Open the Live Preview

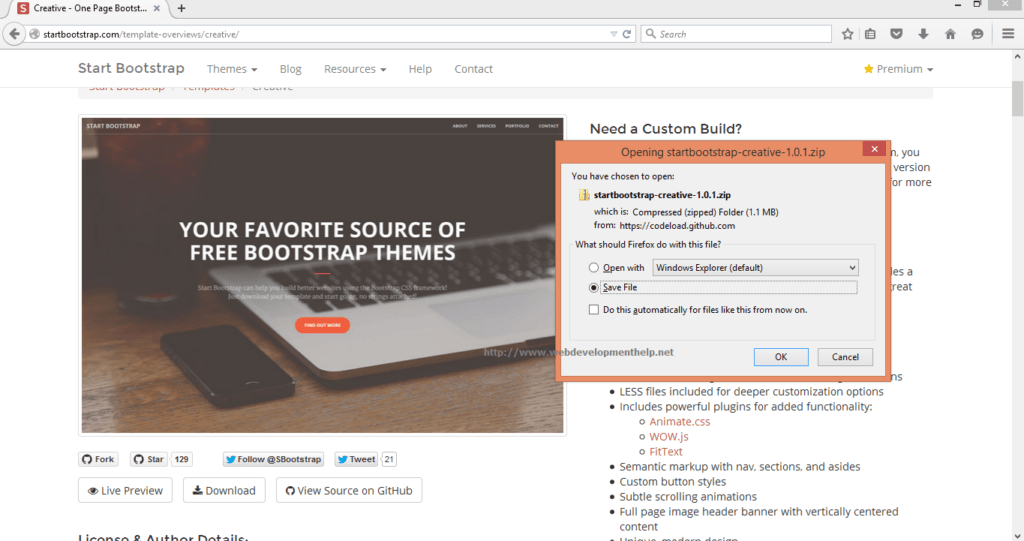click(125, 490)
